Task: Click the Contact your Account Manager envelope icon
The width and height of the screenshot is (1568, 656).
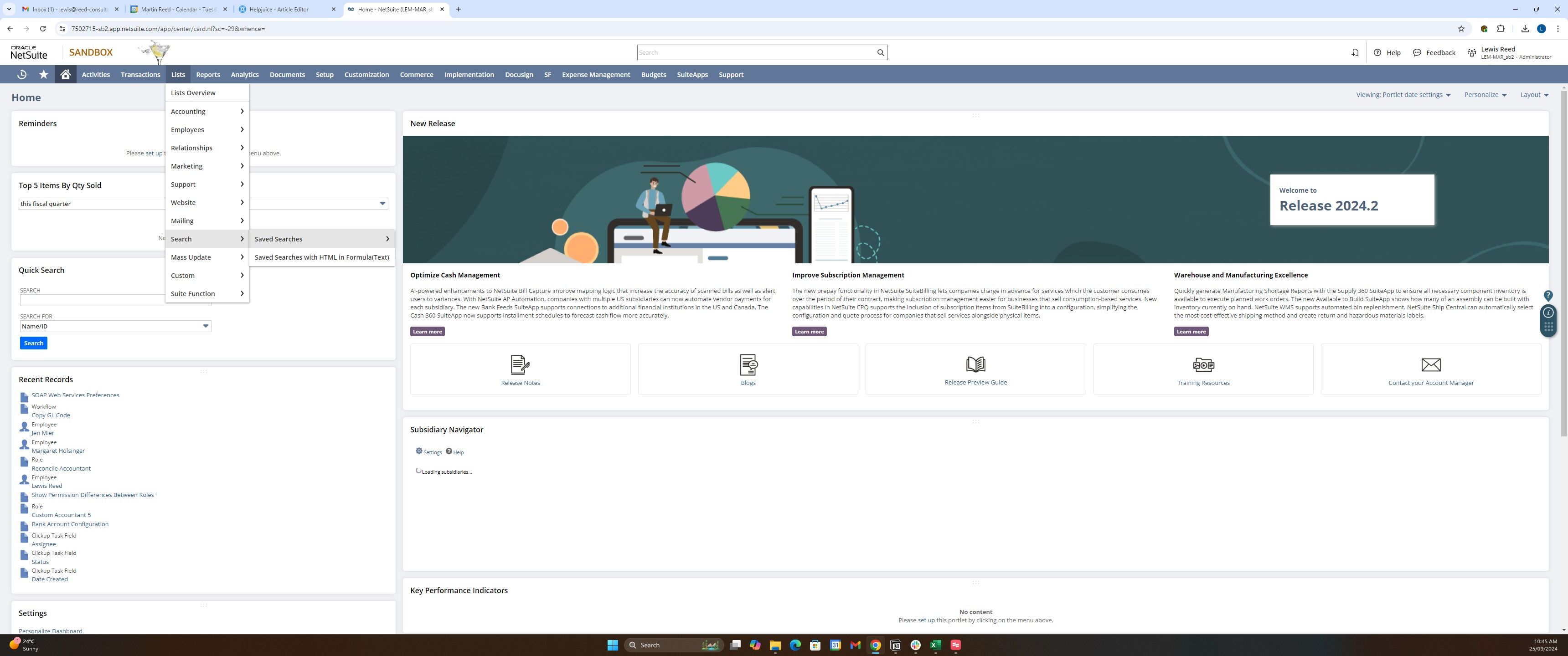Action: coord(1430,364)
